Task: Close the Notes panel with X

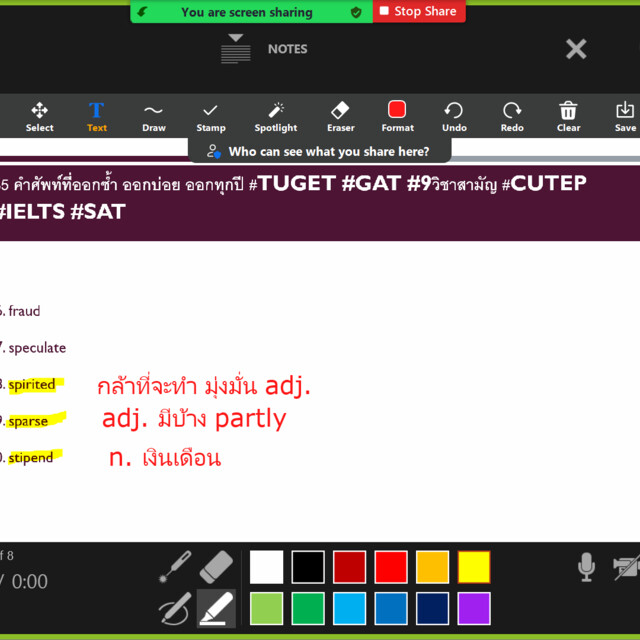Action: coord(576,49)
